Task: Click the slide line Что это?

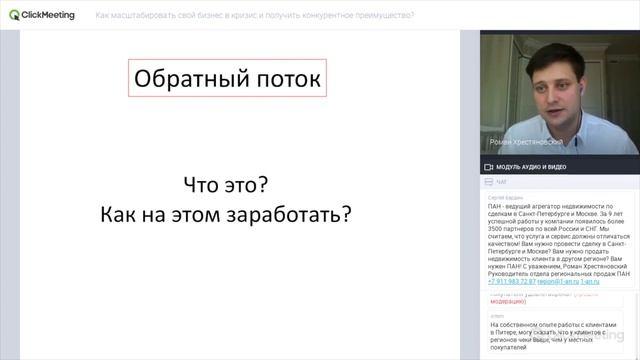Action: coord(226,184)
